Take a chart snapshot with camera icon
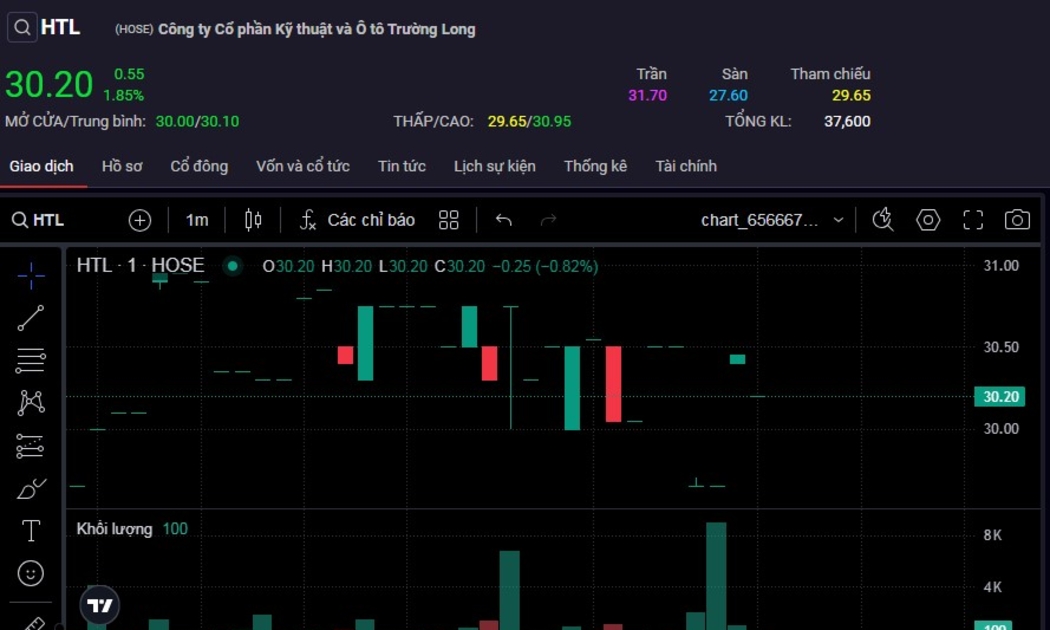This screenshot has height=630, width=1050. point(1017,220)
